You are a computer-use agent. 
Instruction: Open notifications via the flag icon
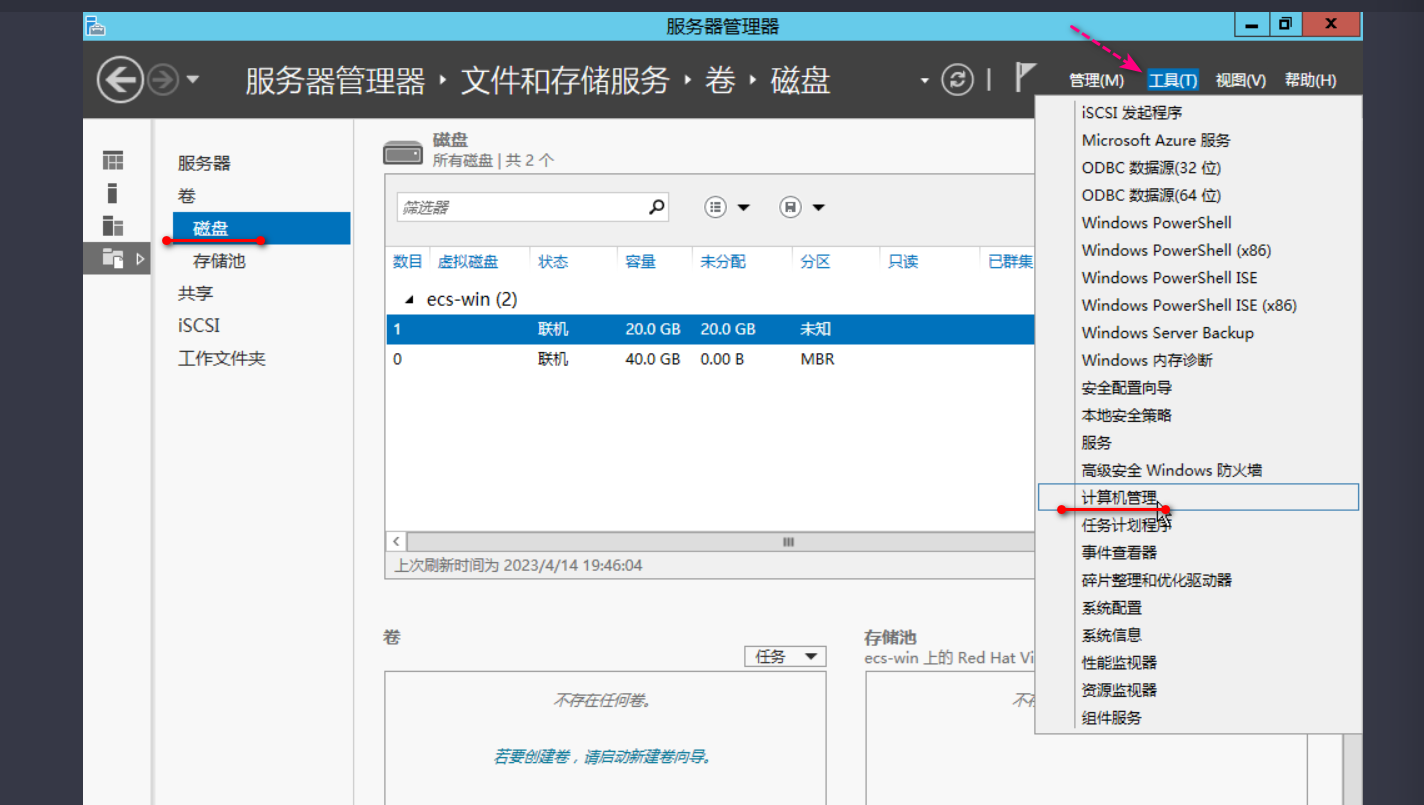tap(1026, 77)
